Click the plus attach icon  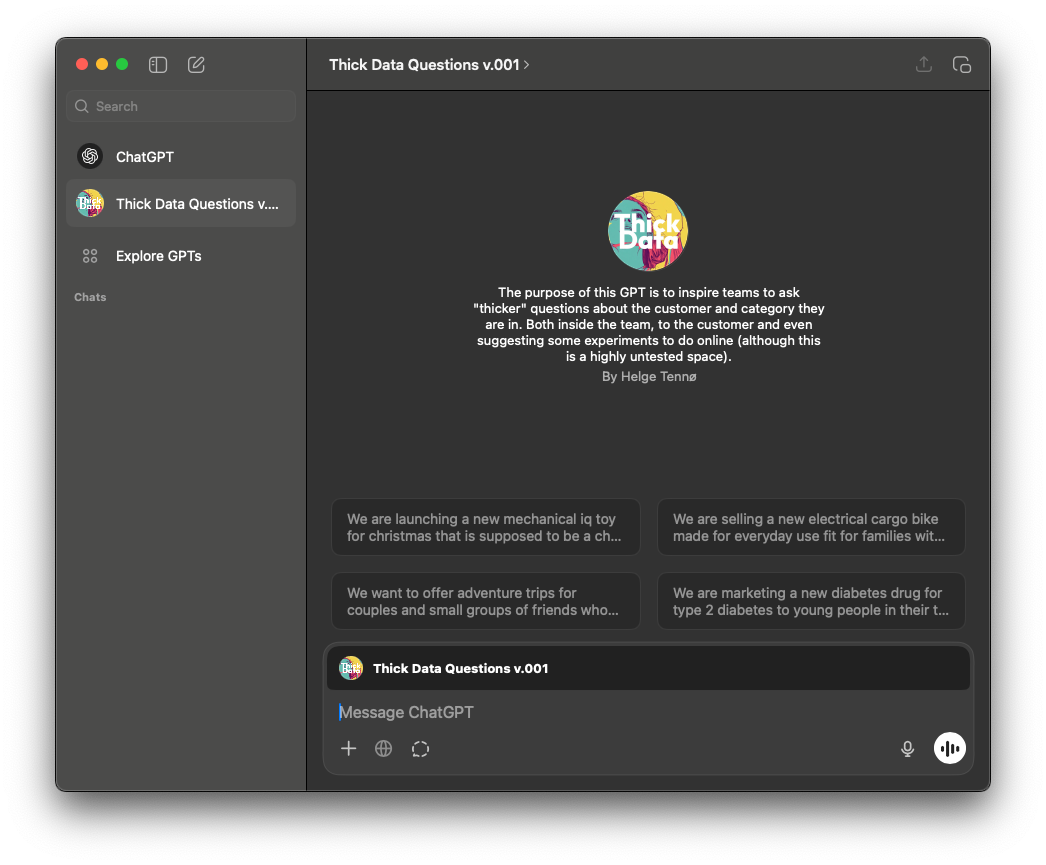point(348,748)
